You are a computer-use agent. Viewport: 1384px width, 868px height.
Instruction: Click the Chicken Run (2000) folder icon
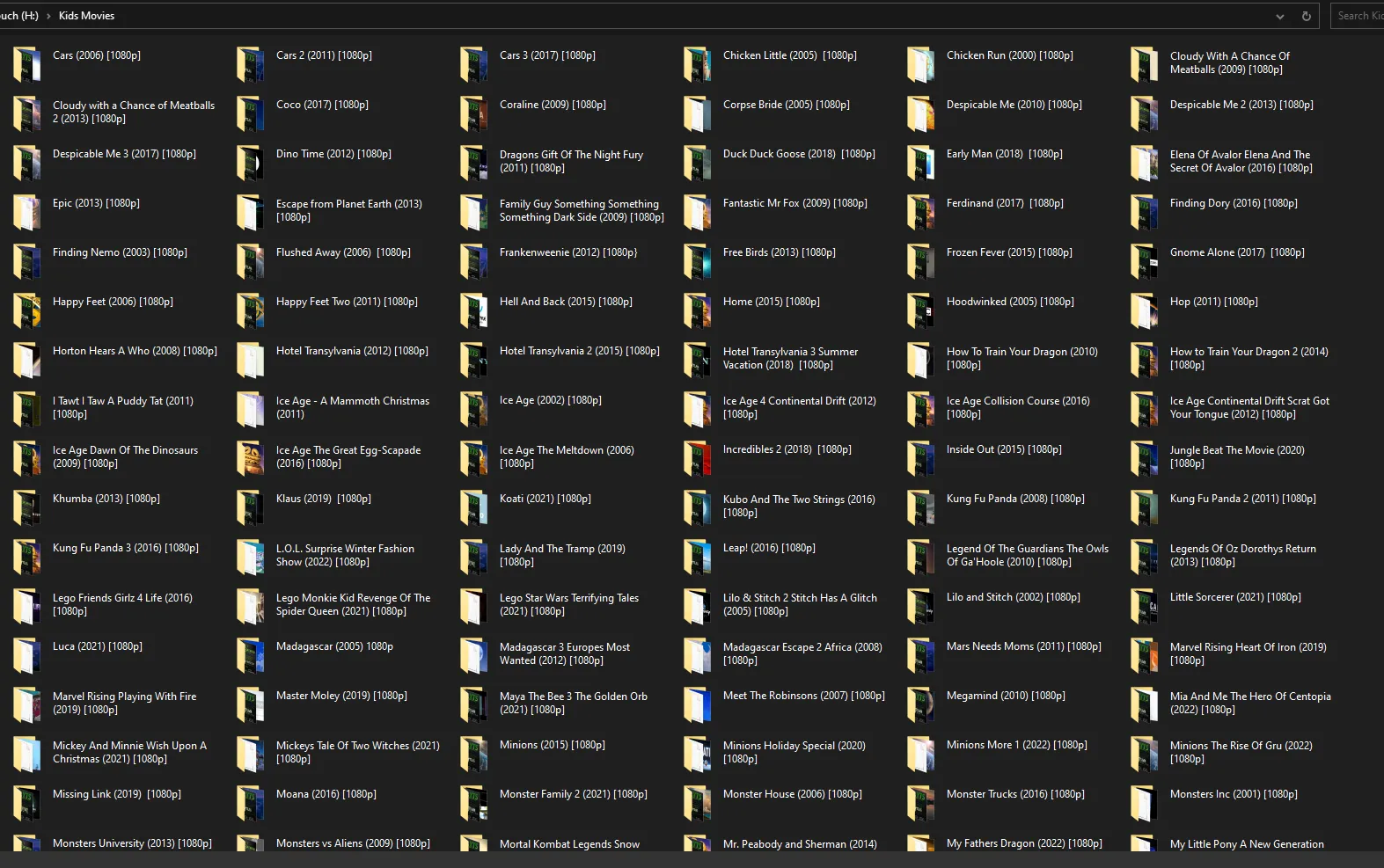click(x=921, y=64)
